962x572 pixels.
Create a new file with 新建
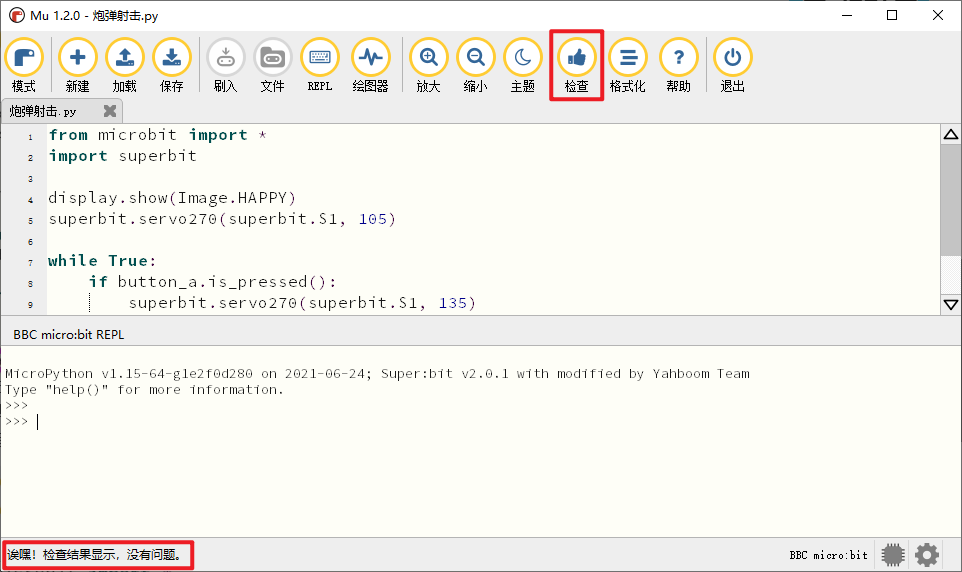[77, 65]
